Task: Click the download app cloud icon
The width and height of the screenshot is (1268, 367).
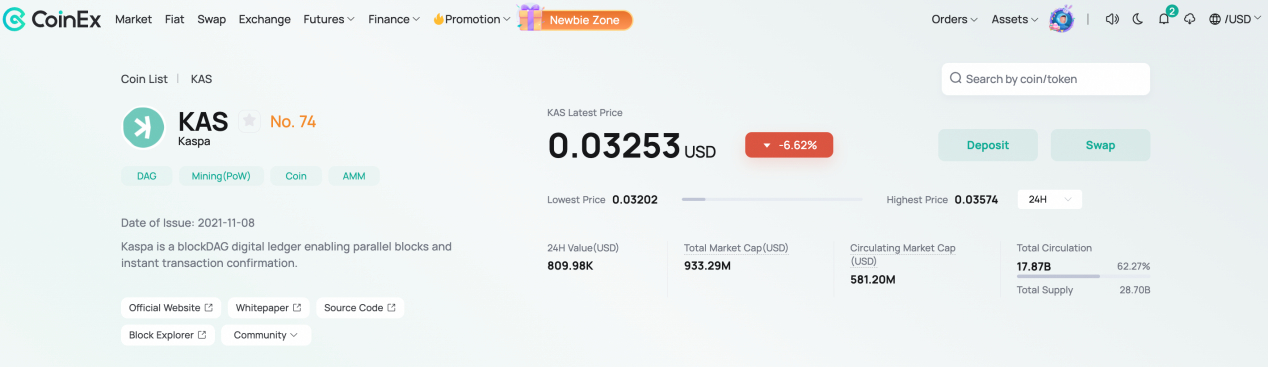Action: tap(1190, 19)
